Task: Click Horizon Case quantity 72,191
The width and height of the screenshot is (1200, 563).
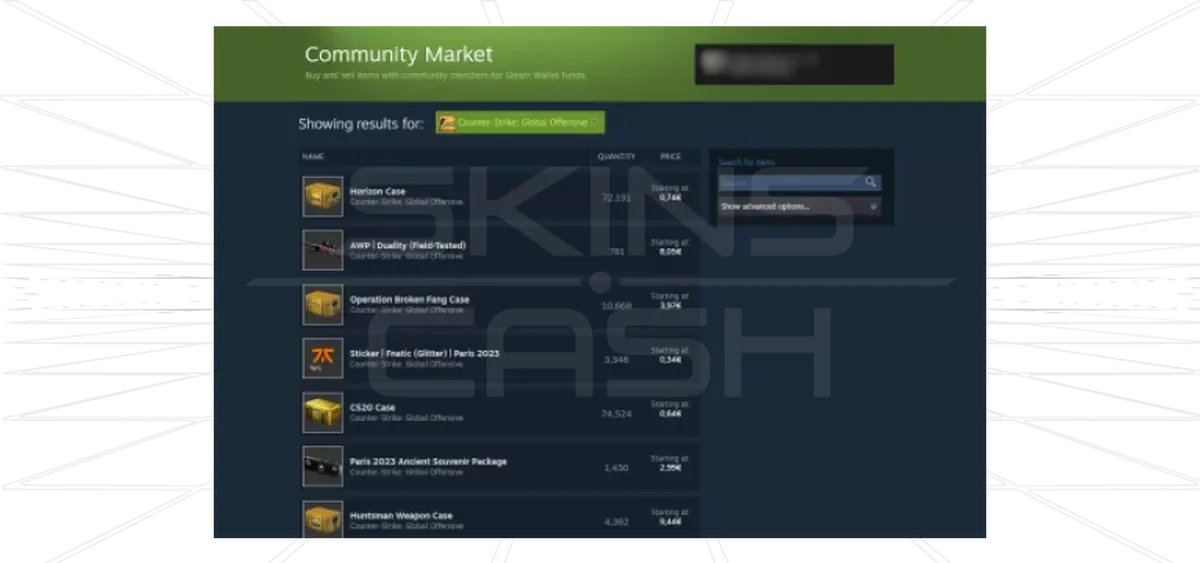Action: tap(616, 198)
